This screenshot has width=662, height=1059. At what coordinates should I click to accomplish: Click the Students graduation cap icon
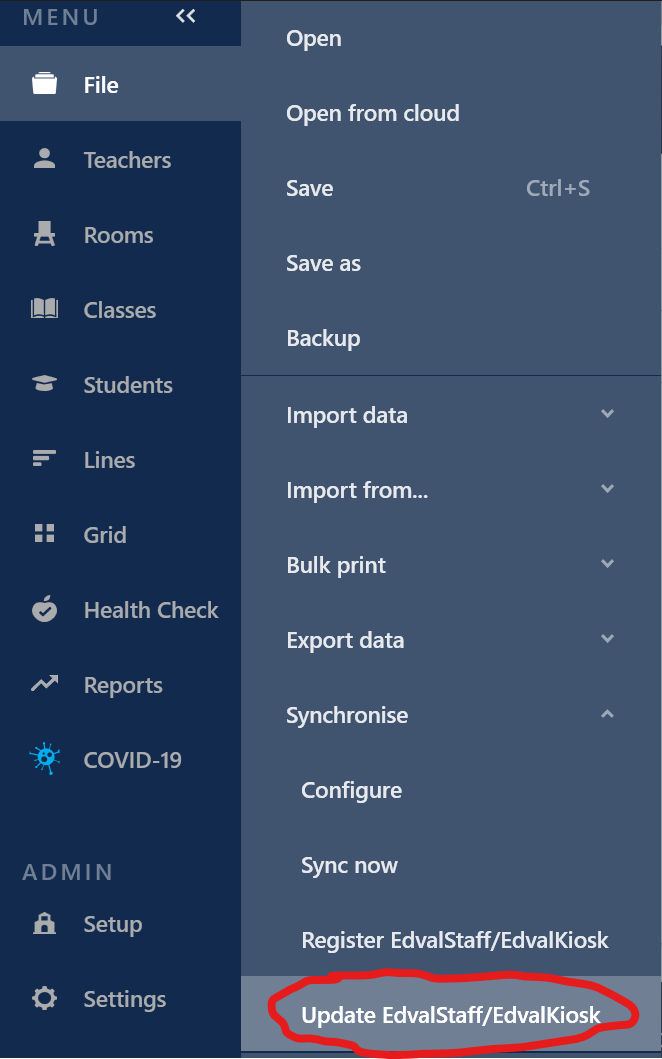pyautogui.click(x=44, y=384)
